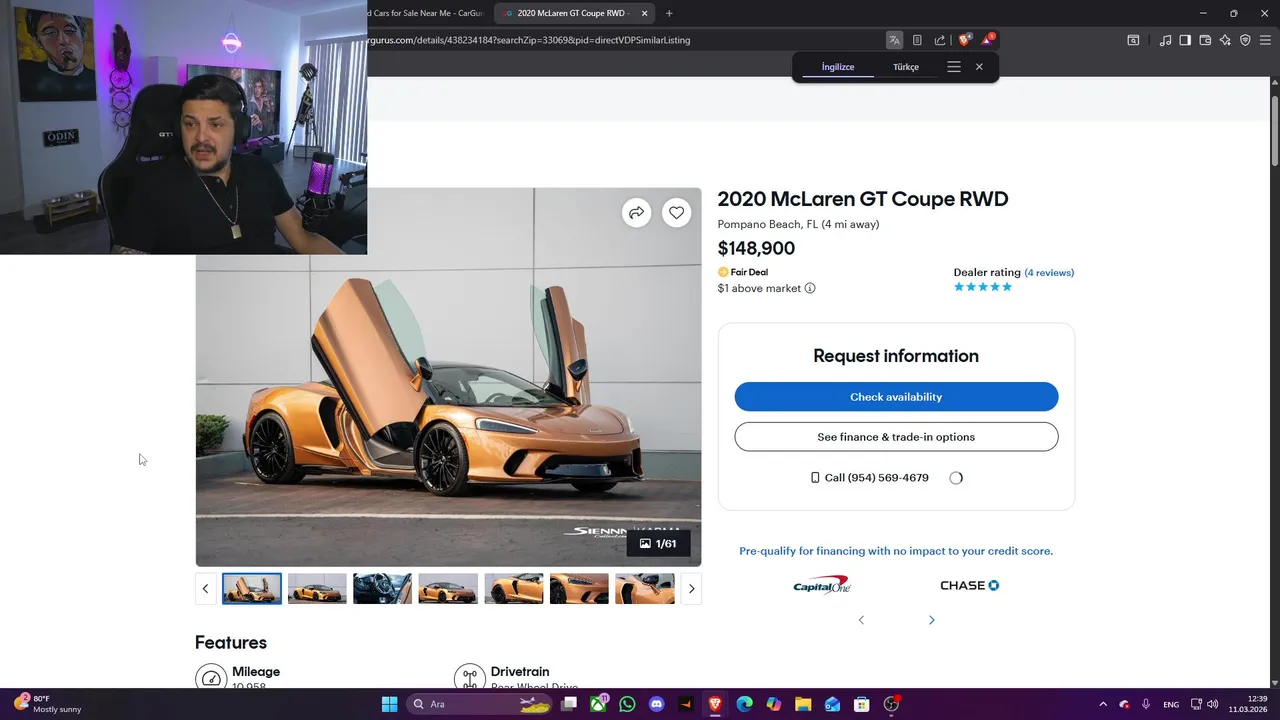This screenshot has height=720, width=1280.
Task: Open the Leo AI sparkle icon
Action: pyautogui.click(x=1225, y=40)
